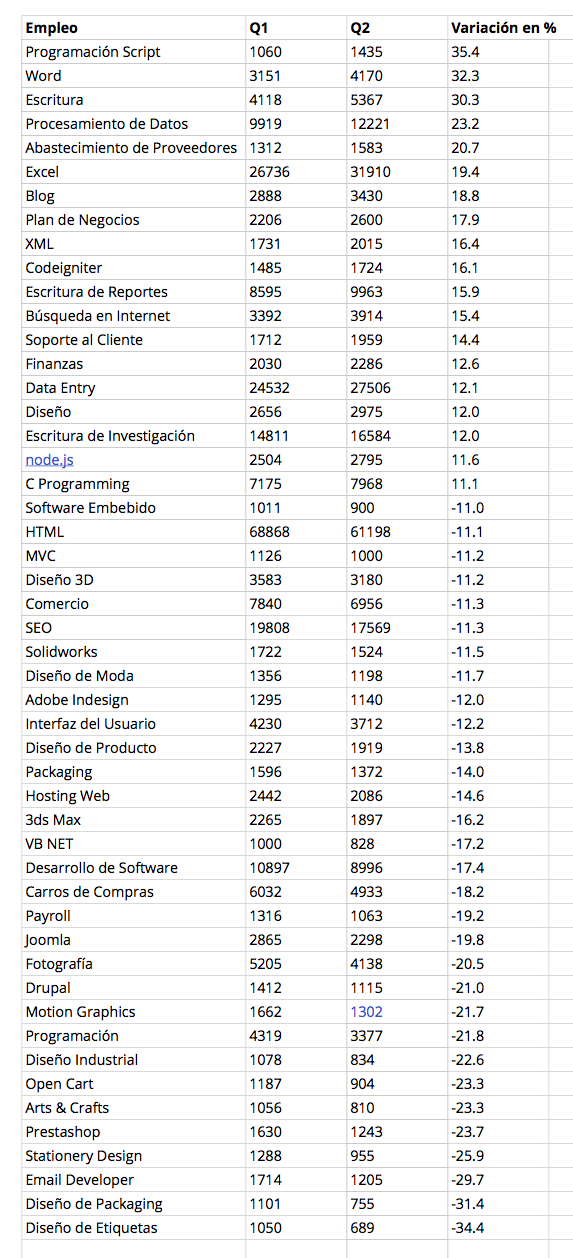Image resolution: width=573 pixels, height=1258 pixels.
Task: Click the 35.4 variation cell
Action: tap(498, 52)
